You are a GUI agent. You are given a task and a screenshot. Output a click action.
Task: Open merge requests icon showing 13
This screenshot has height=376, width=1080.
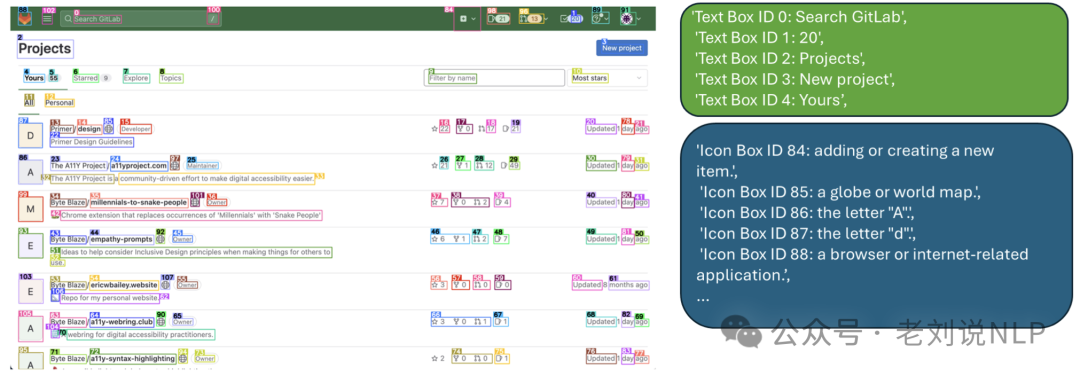[x=533, y=19]
